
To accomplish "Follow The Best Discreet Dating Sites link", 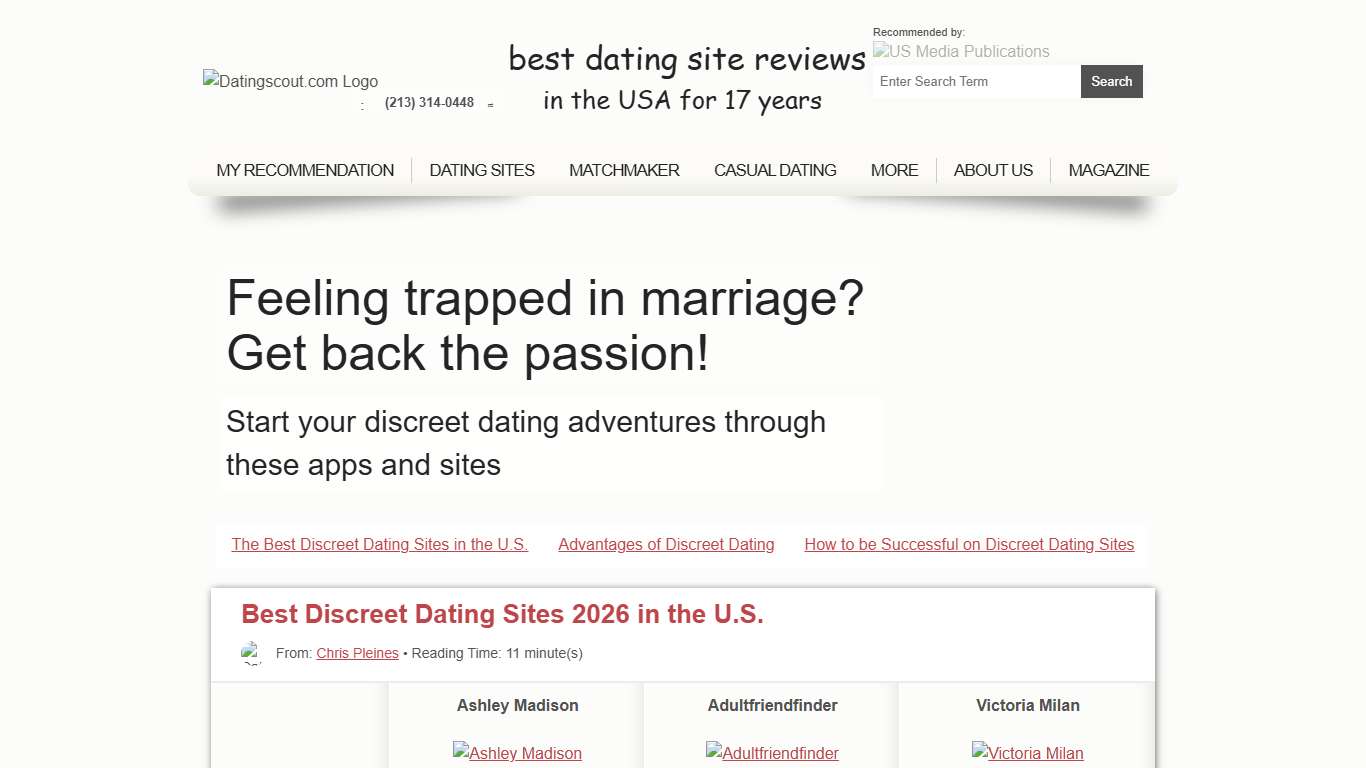I will pos(379,544).
